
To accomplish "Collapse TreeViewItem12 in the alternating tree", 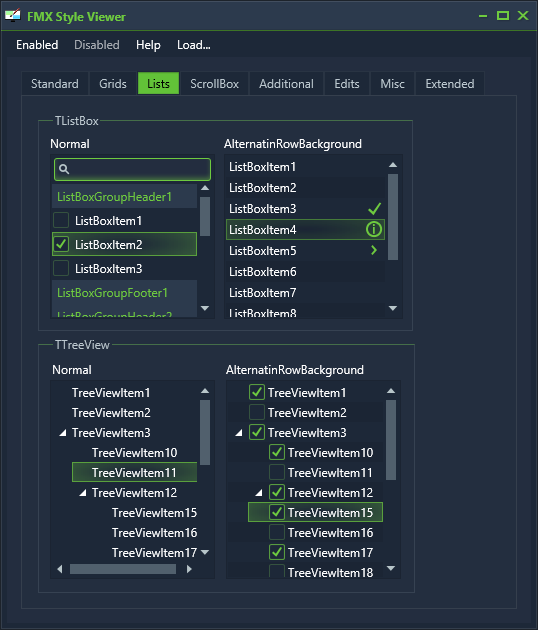I will (x=259, y=493).
